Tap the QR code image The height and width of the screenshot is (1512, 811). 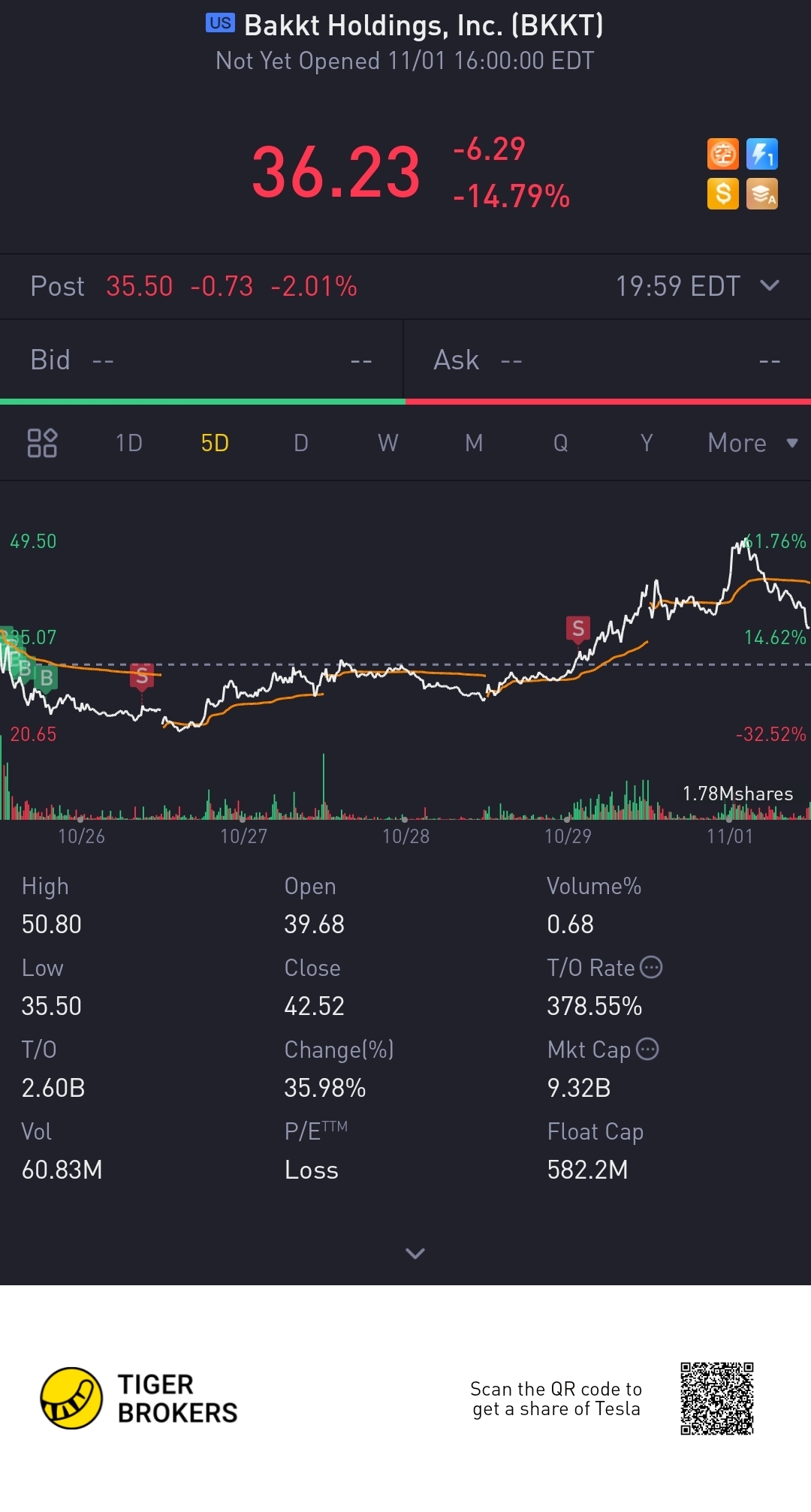tap(717, 1399)
